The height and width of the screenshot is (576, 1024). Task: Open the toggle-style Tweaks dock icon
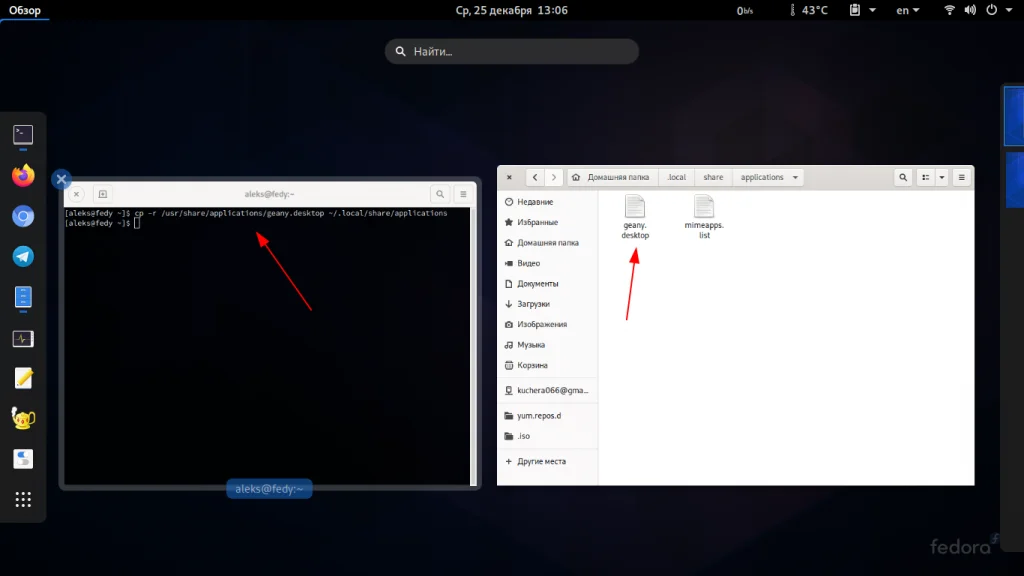click(x=23, y=459)
